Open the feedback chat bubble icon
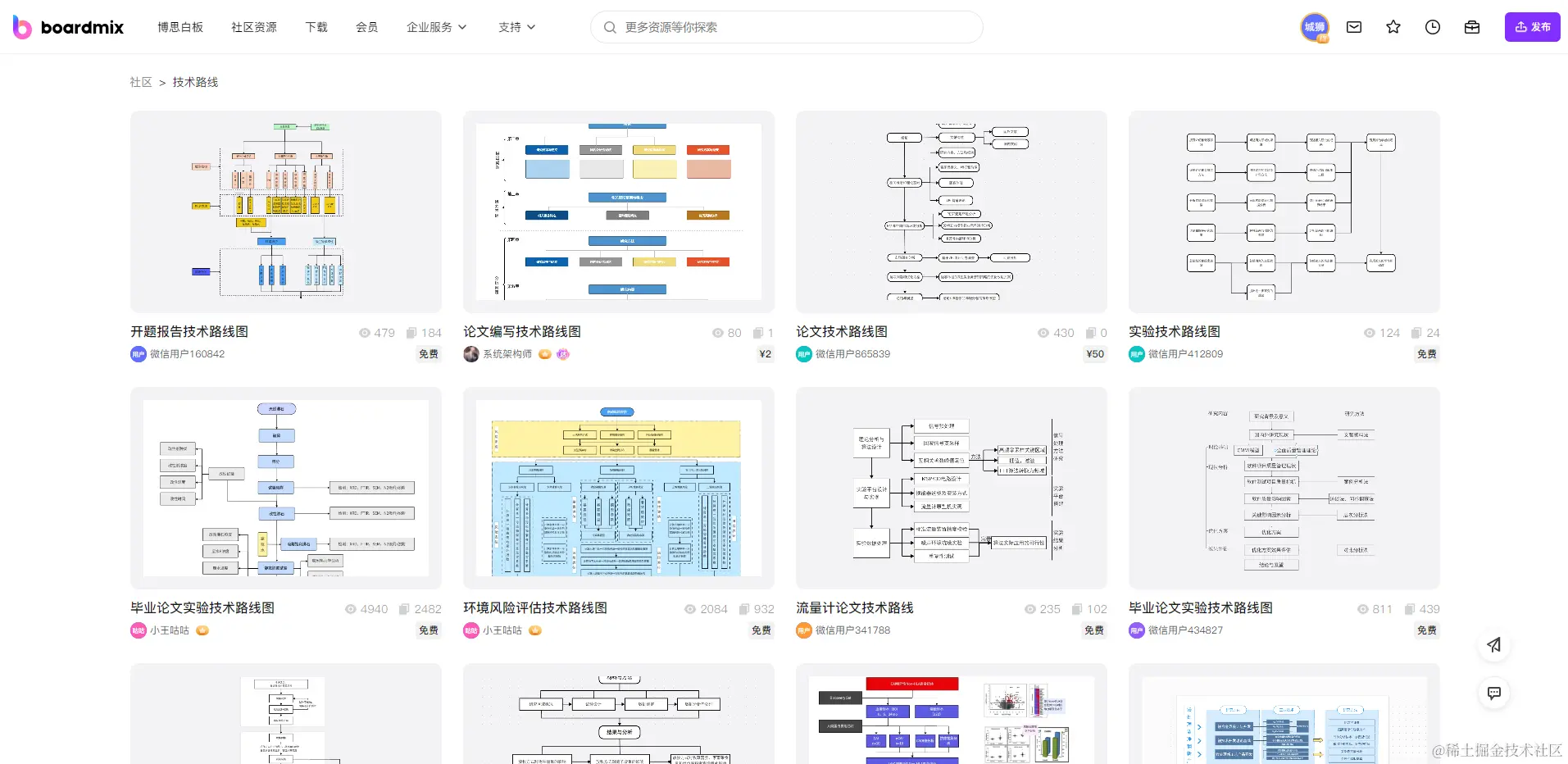The image size is (1568, 764). click(x=1493, y=693)
